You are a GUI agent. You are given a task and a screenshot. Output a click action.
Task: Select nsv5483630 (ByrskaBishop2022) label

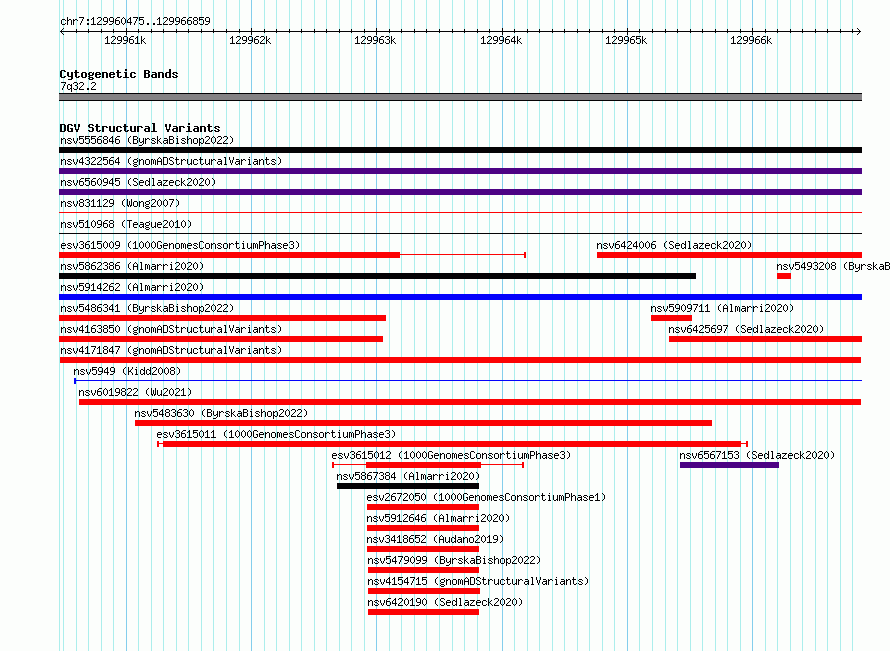tap(221, 413)
